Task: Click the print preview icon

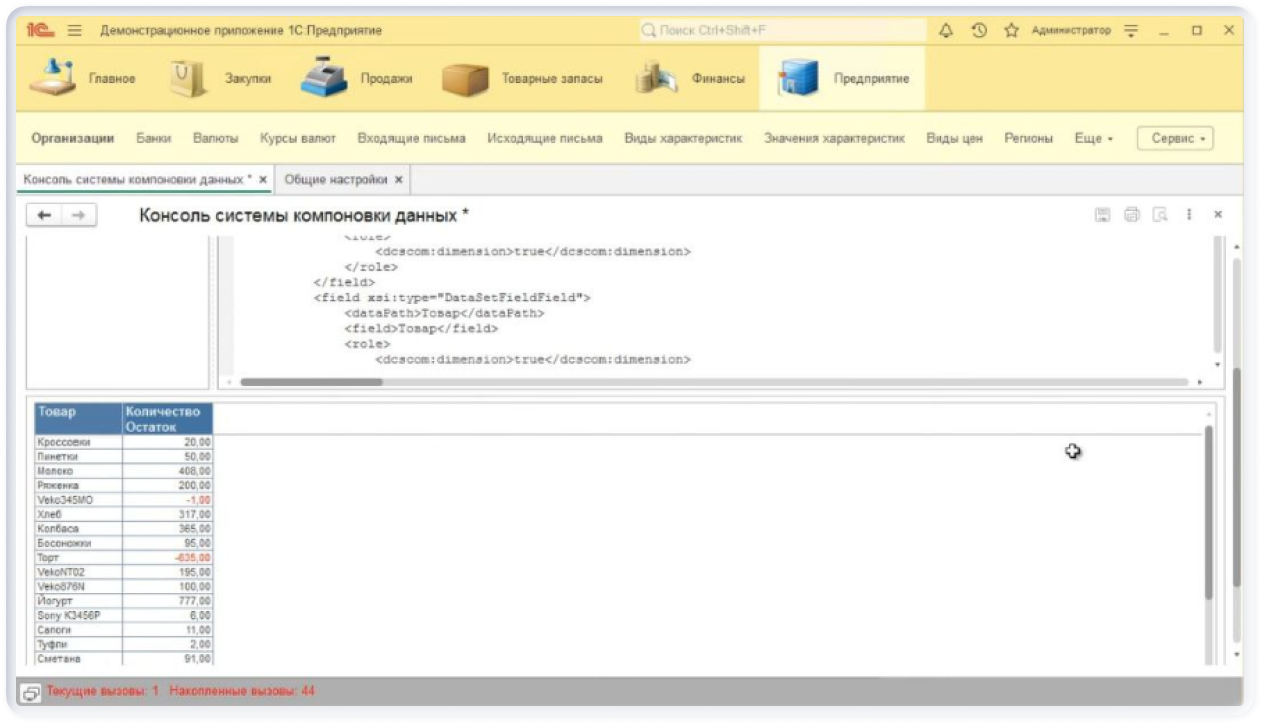Action: pos(1160,215)
